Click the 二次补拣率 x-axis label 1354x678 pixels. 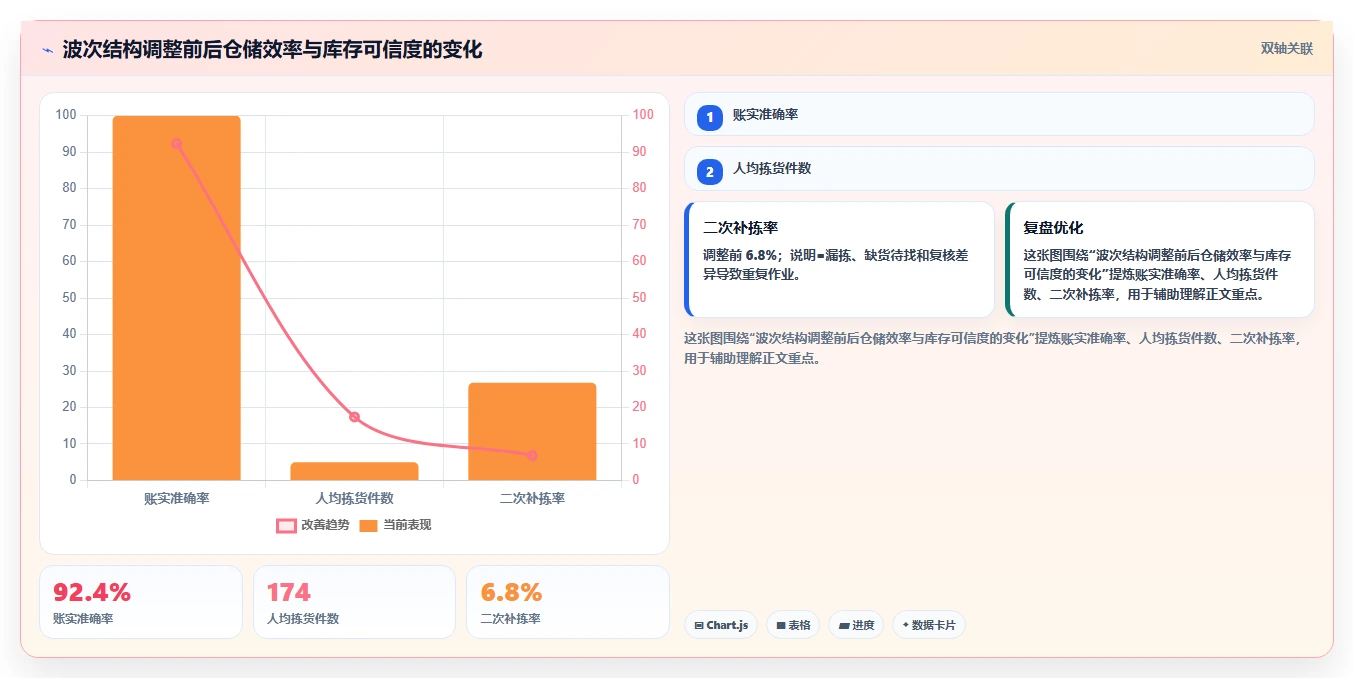[x=532, y=498]
